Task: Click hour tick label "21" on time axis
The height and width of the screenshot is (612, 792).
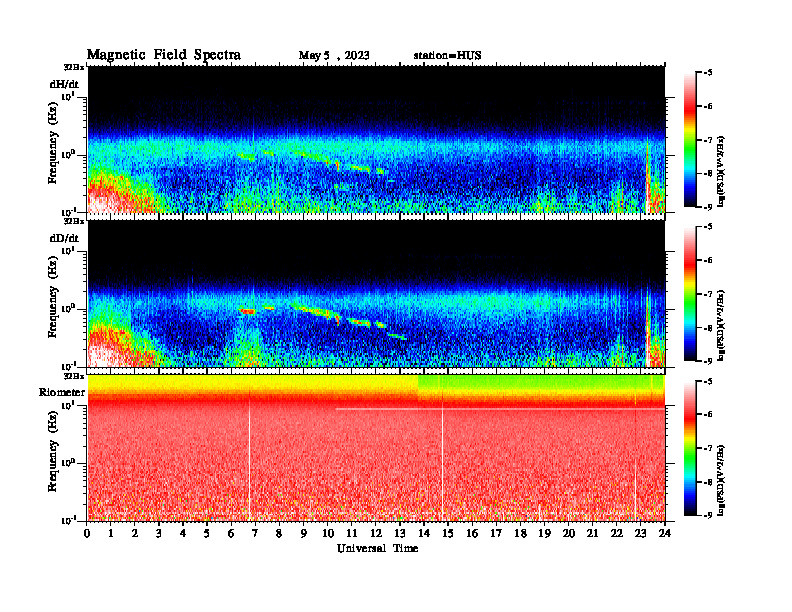Action: coord(592,534)
